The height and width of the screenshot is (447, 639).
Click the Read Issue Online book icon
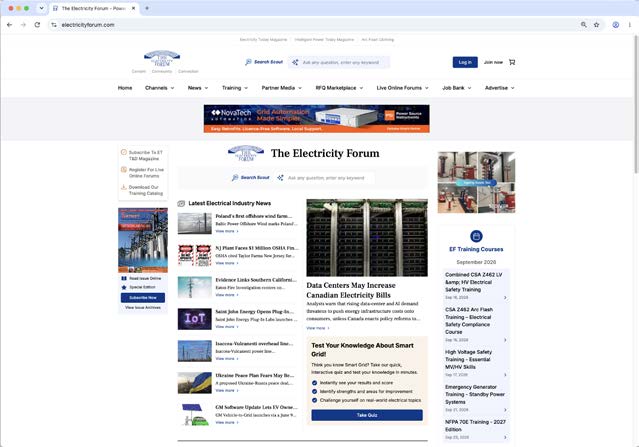click(x=124, y=278)
